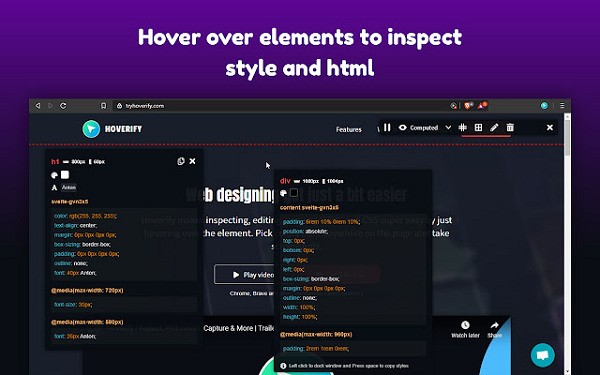Click the position: absolute line
Screen dimensions: 600x375
(305, 231)
